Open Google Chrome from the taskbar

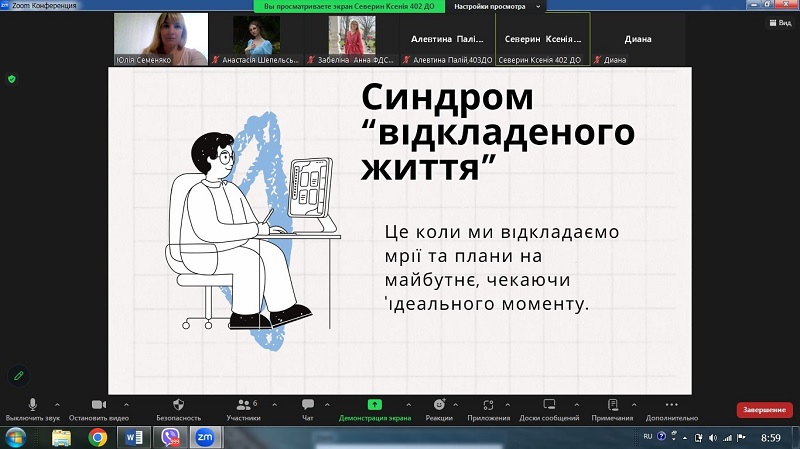pyautogui.click(x=97, y=437)
